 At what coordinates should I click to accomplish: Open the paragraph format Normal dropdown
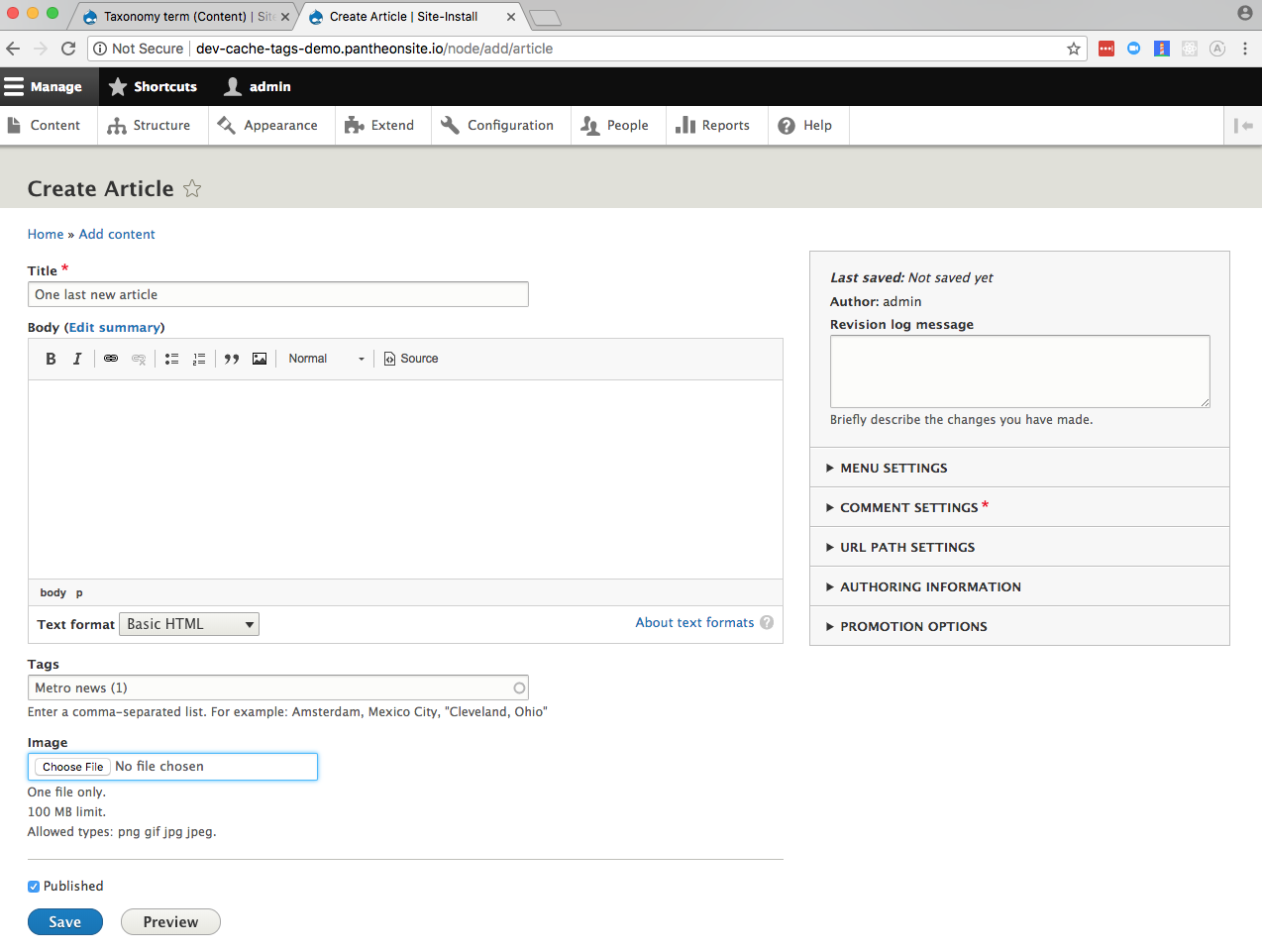click(x=326, y=359)
